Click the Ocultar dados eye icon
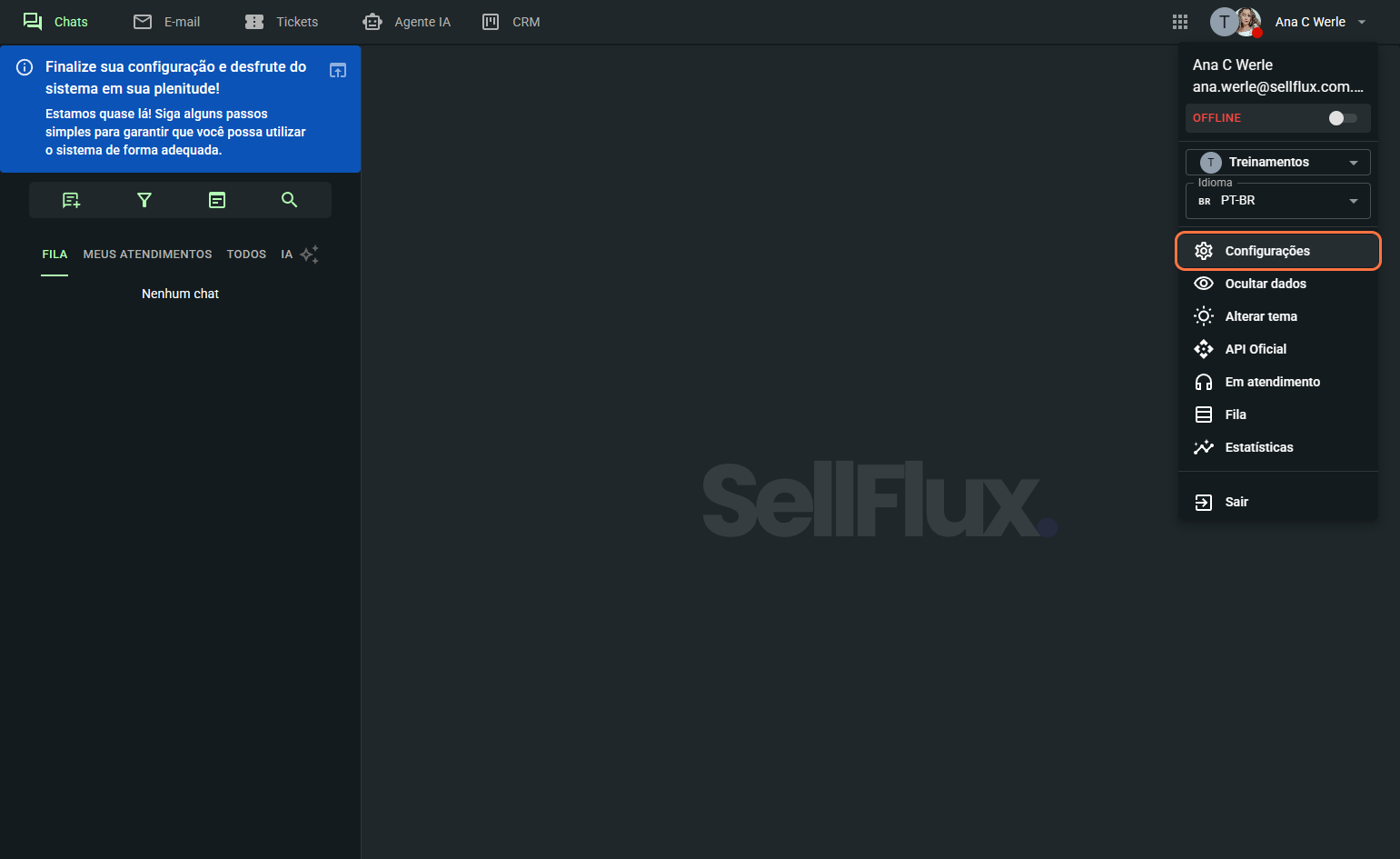Screen dimensions: 1400x859 point(1204,284)
